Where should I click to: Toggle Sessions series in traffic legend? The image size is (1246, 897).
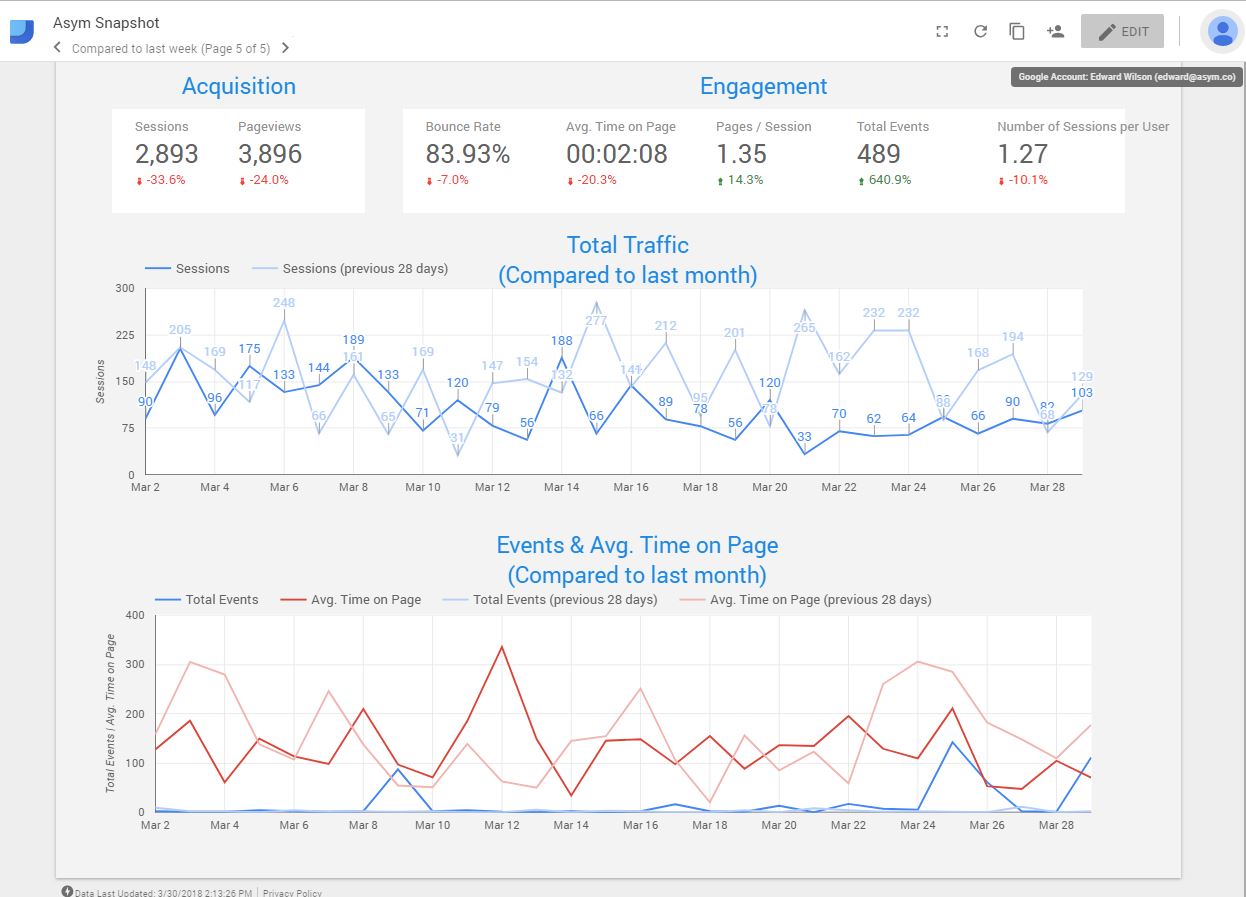188,268
